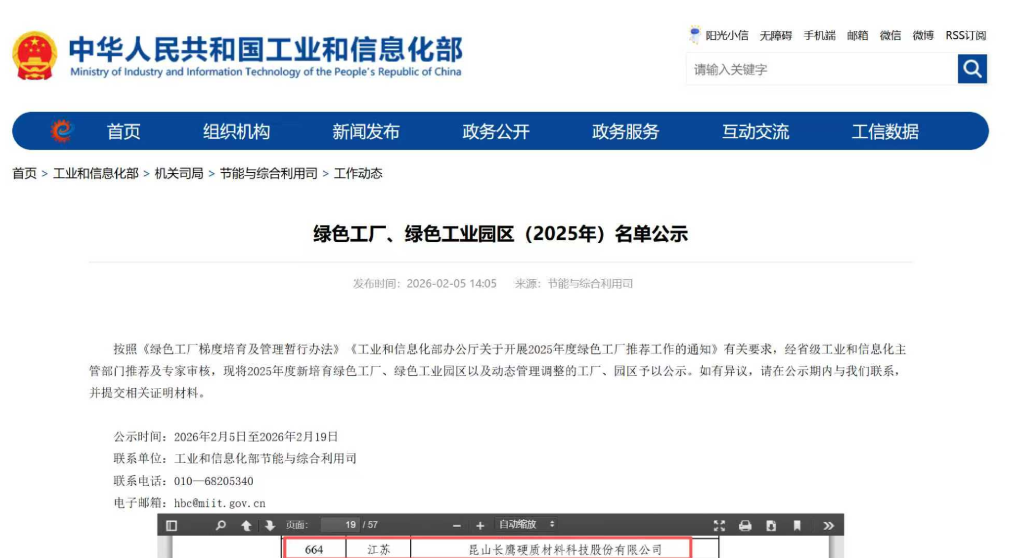The image size is (1017, 558).
Task: Click phone number 010—68205340
Action: coord(213,481)
